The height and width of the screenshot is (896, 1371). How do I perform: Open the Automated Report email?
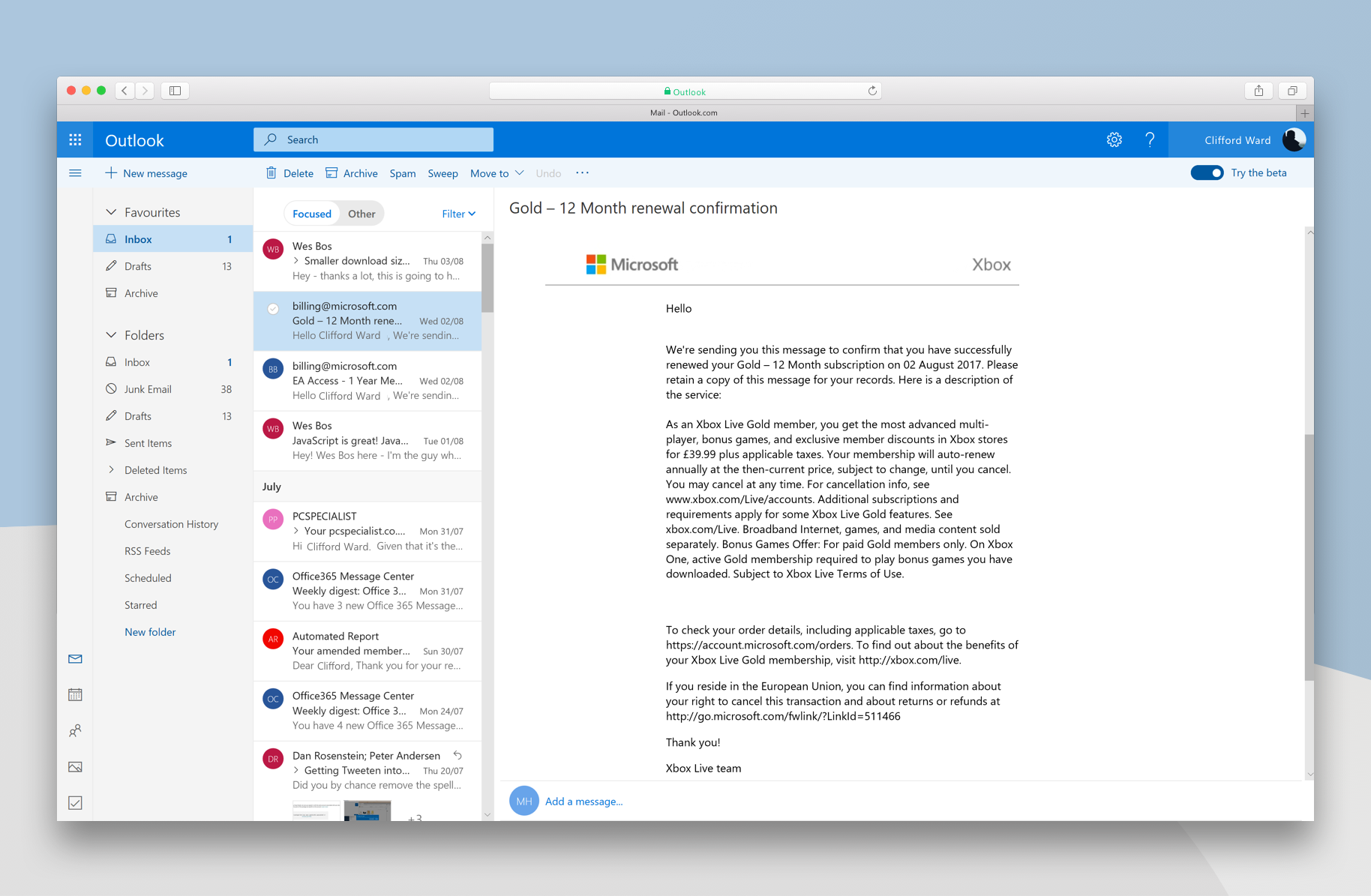point(367,651)
